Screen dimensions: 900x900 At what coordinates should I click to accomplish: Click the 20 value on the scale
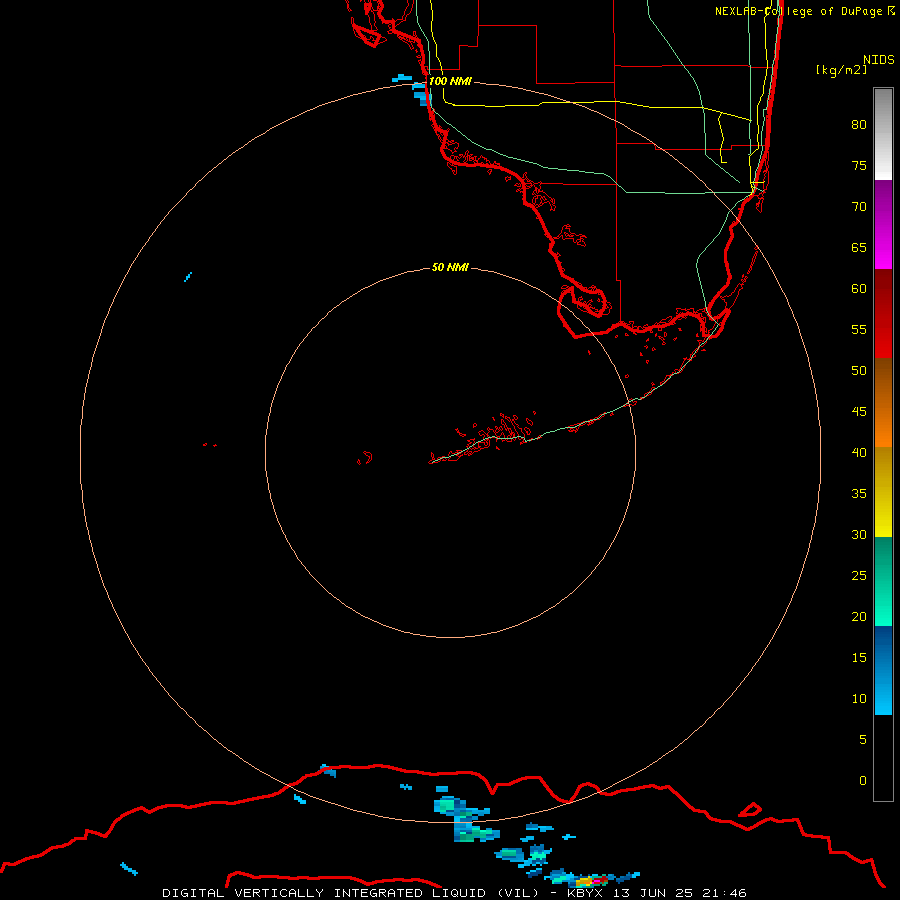click(859, 616)
